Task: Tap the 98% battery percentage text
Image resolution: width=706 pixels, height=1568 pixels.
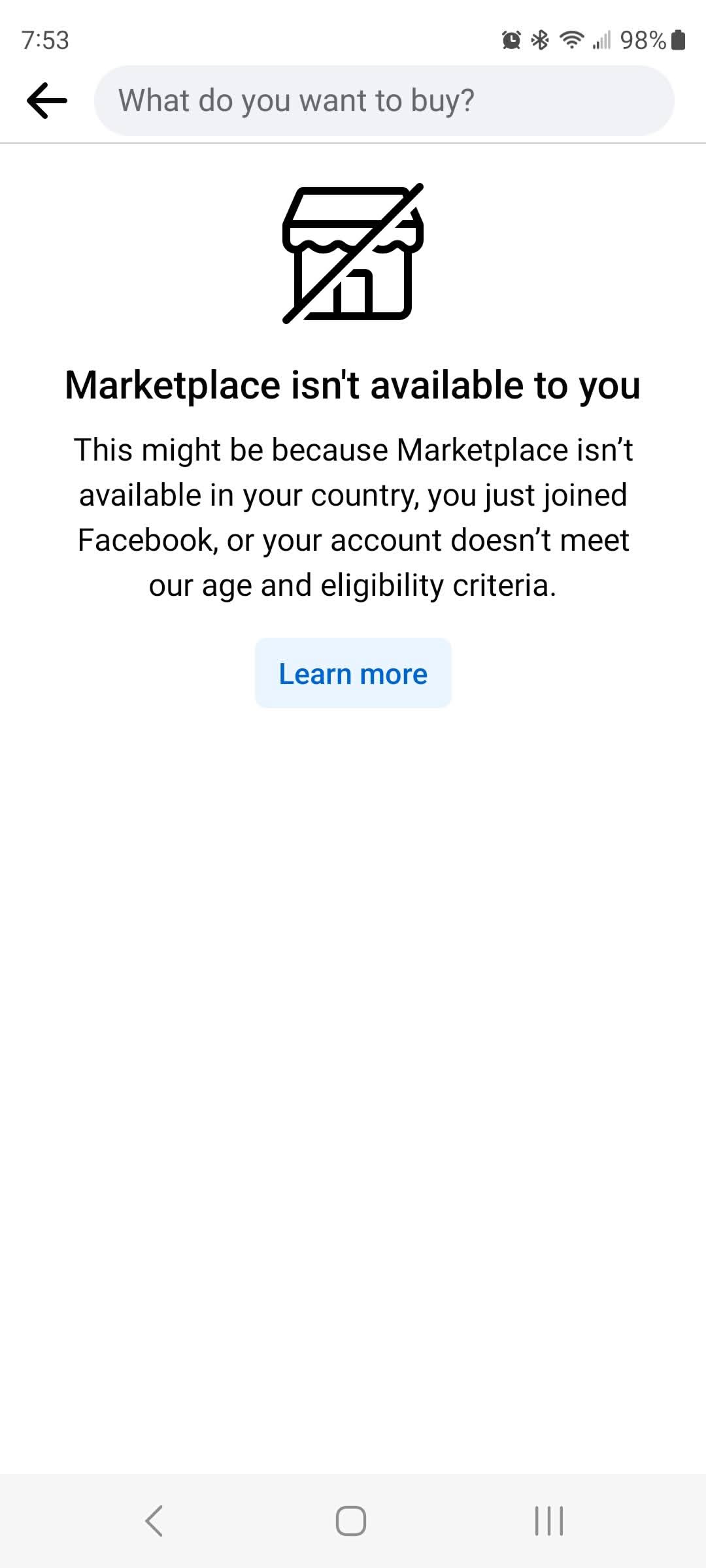Action: tap(643, 41)
